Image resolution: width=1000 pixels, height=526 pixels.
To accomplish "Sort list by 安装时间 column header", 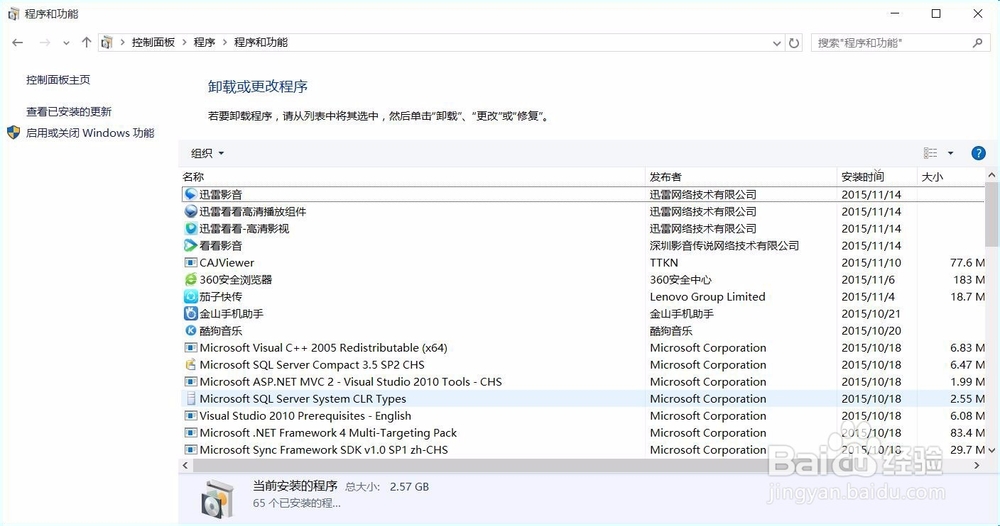I will (877, 177).
